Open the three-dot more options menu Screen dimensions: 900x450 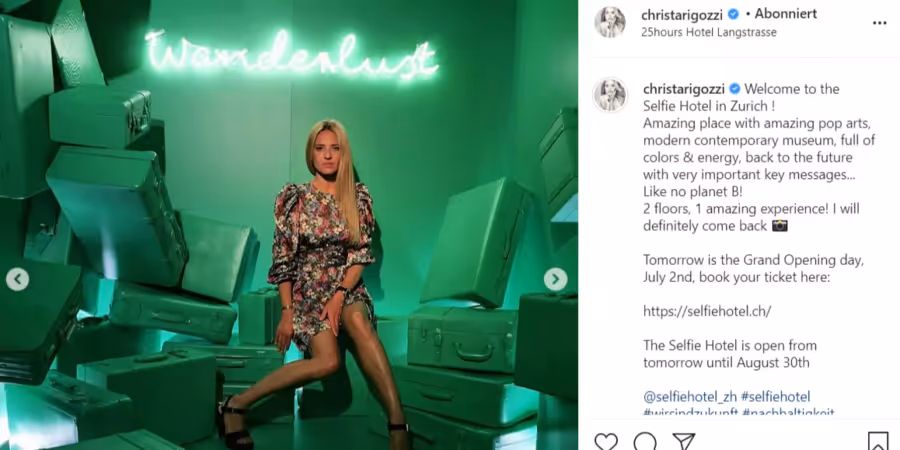pyautogui.click(x=879, y=23)
